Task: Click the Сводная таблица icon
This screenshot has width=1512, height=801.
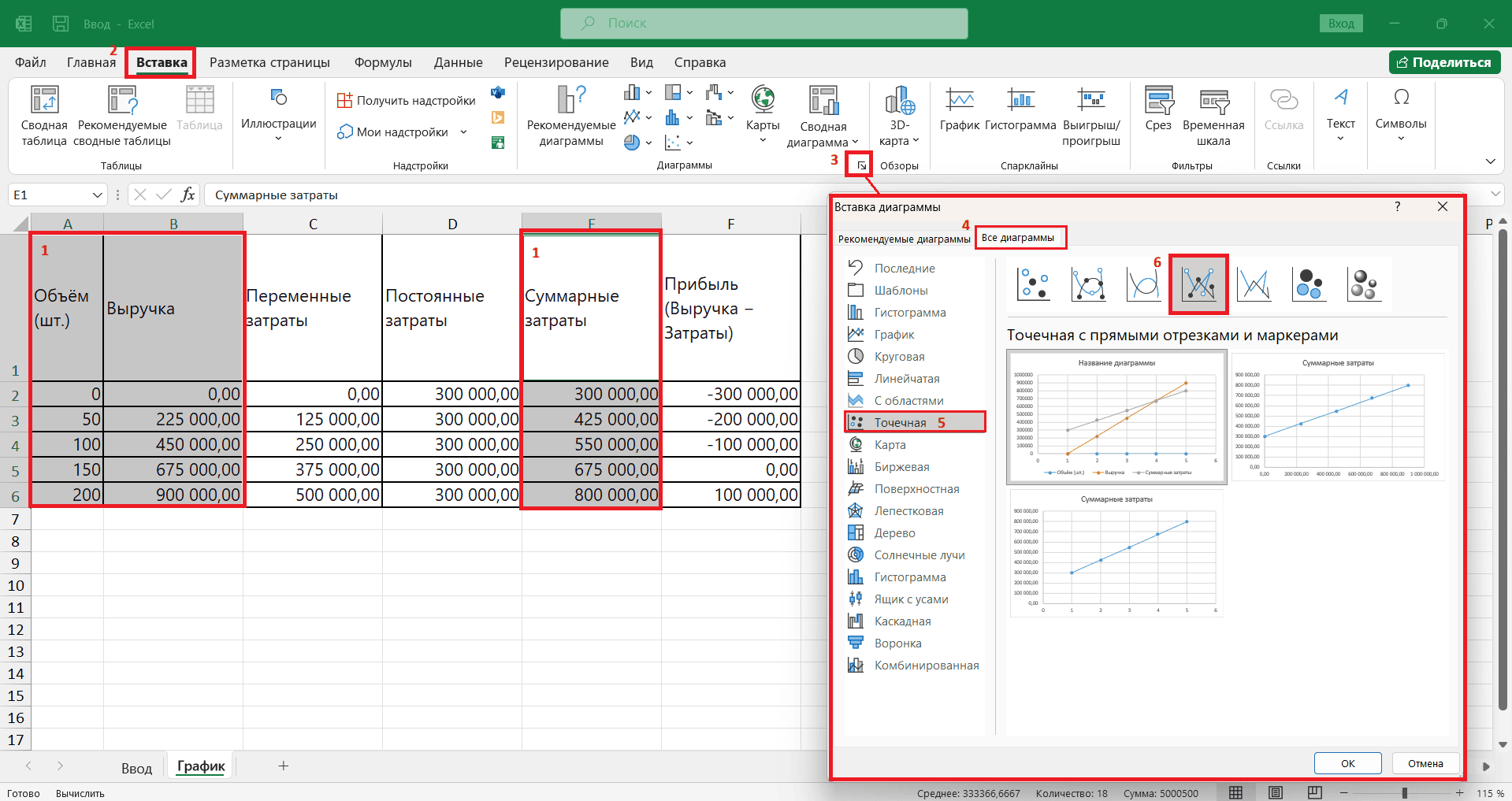Action: coord(44,116)
